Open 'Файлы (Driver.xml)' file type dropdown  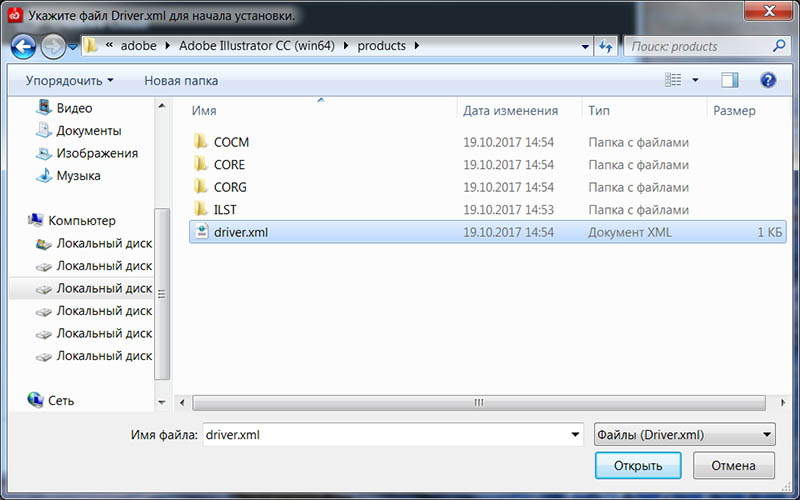click(685, 435)
